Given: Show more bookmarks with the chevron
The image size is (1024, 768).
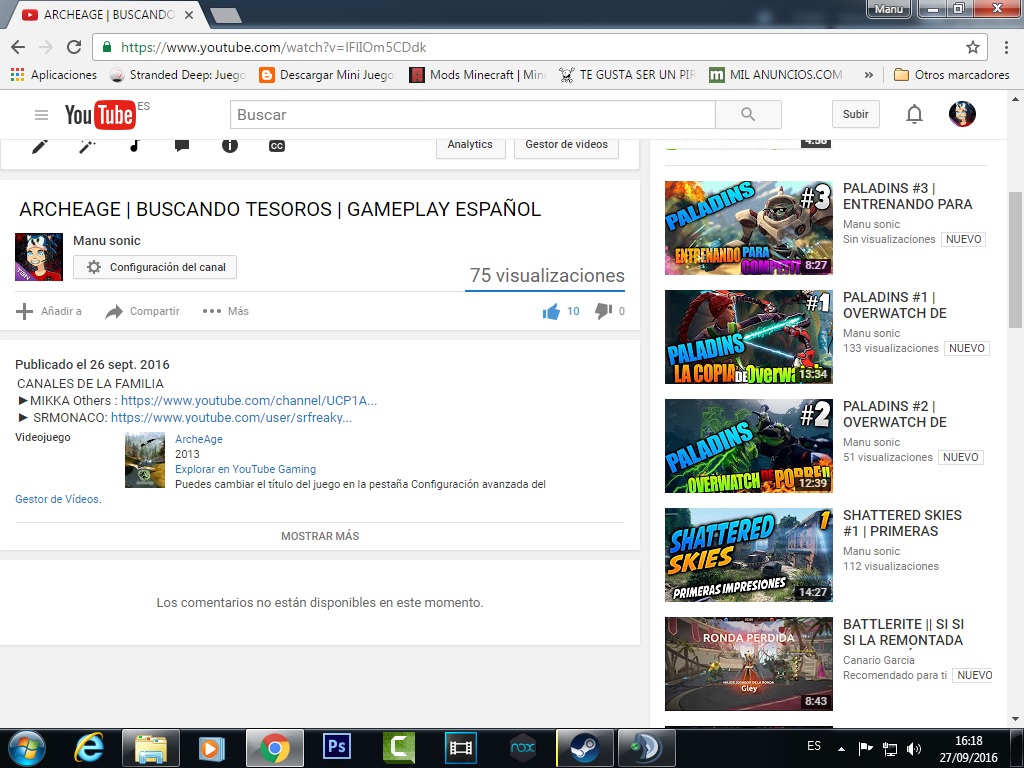Looking at the screenshot, I should point(869,75).
